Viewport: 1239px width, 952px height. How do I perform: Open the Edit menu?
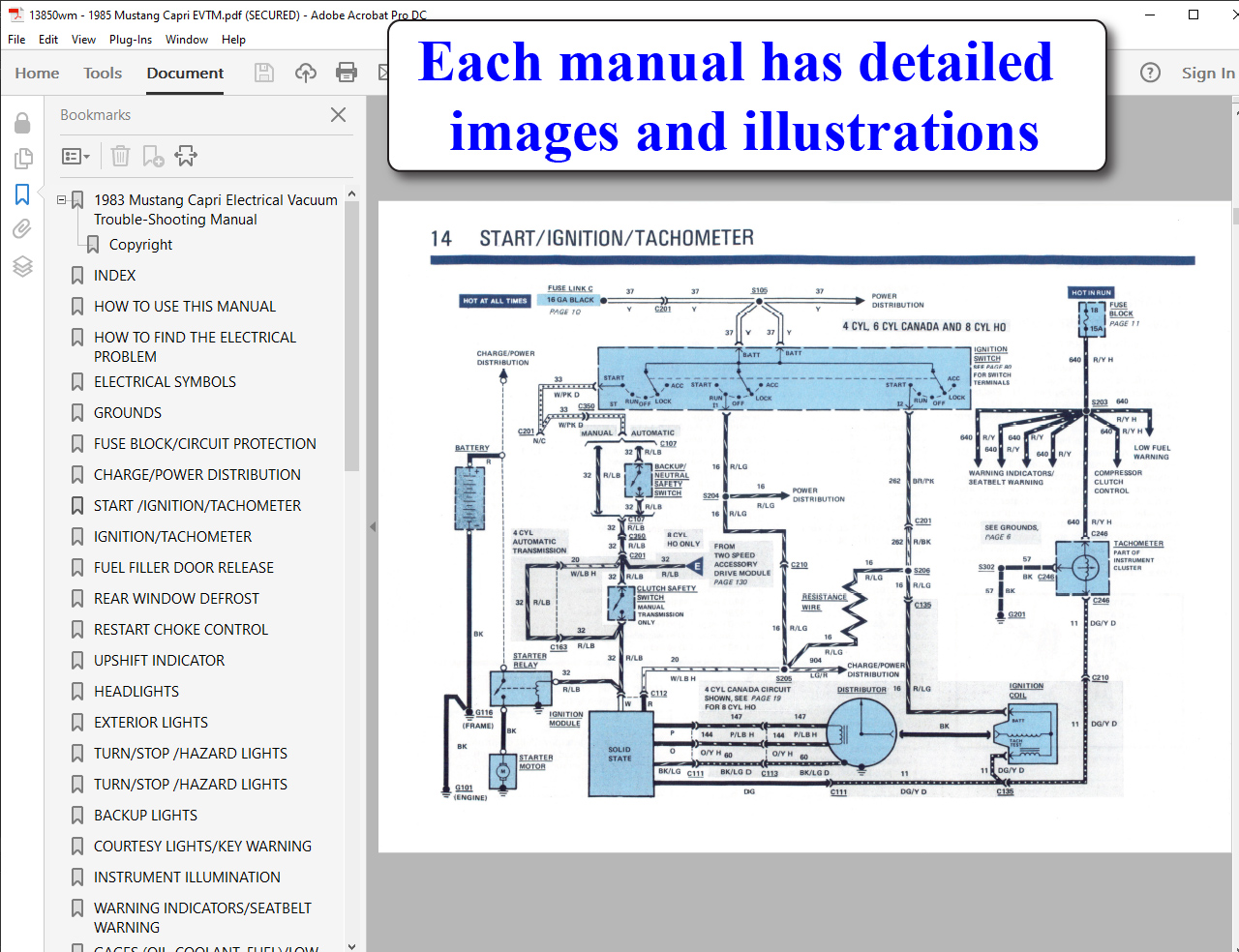click(x=48, y=40)
